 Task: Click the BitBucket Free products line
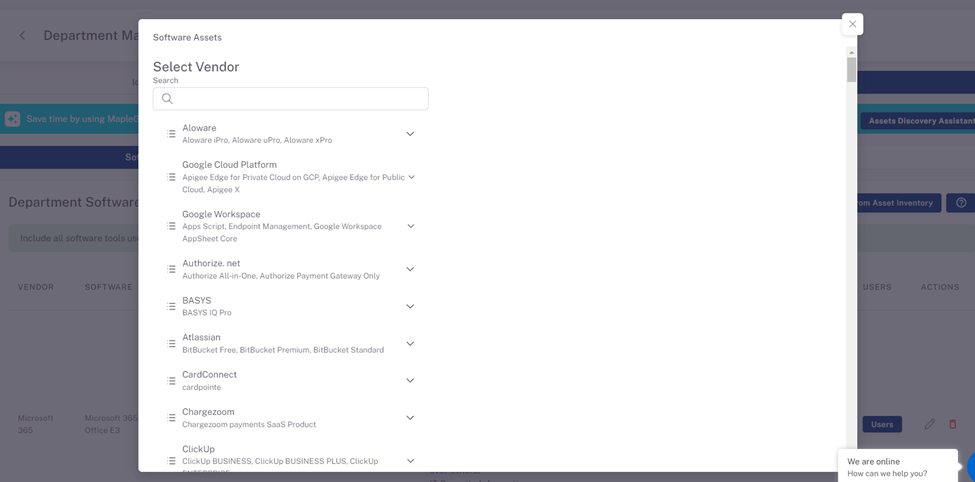[283, 350]
